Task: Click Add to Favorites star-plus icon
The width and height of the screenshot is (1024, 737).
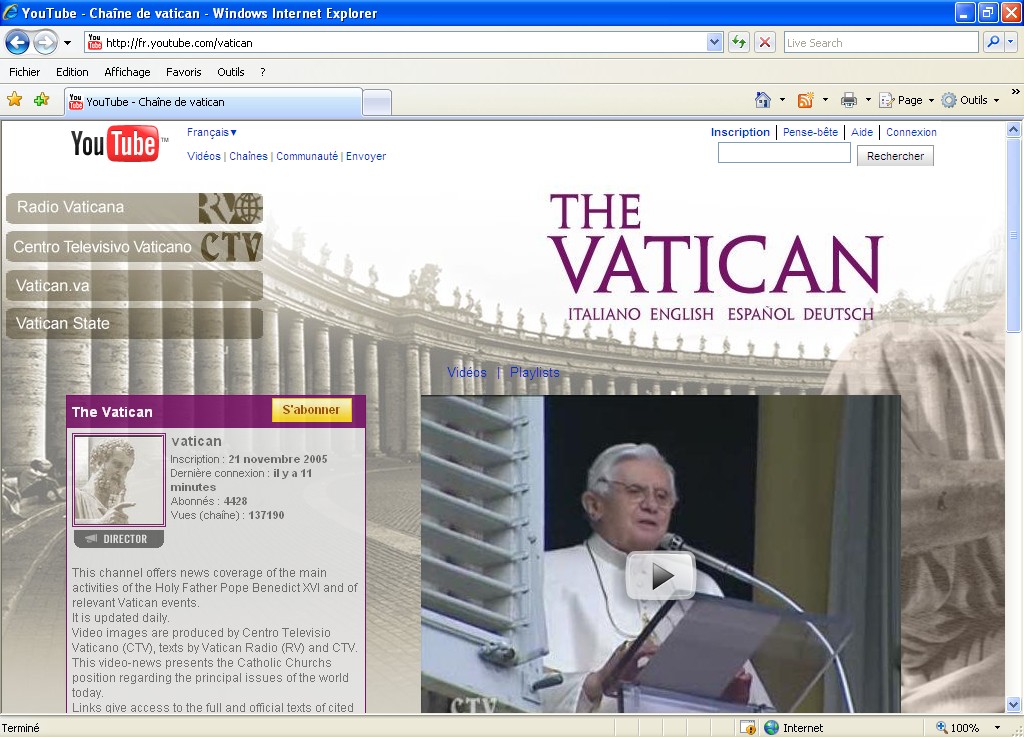Action: click(x=41, y=100)
